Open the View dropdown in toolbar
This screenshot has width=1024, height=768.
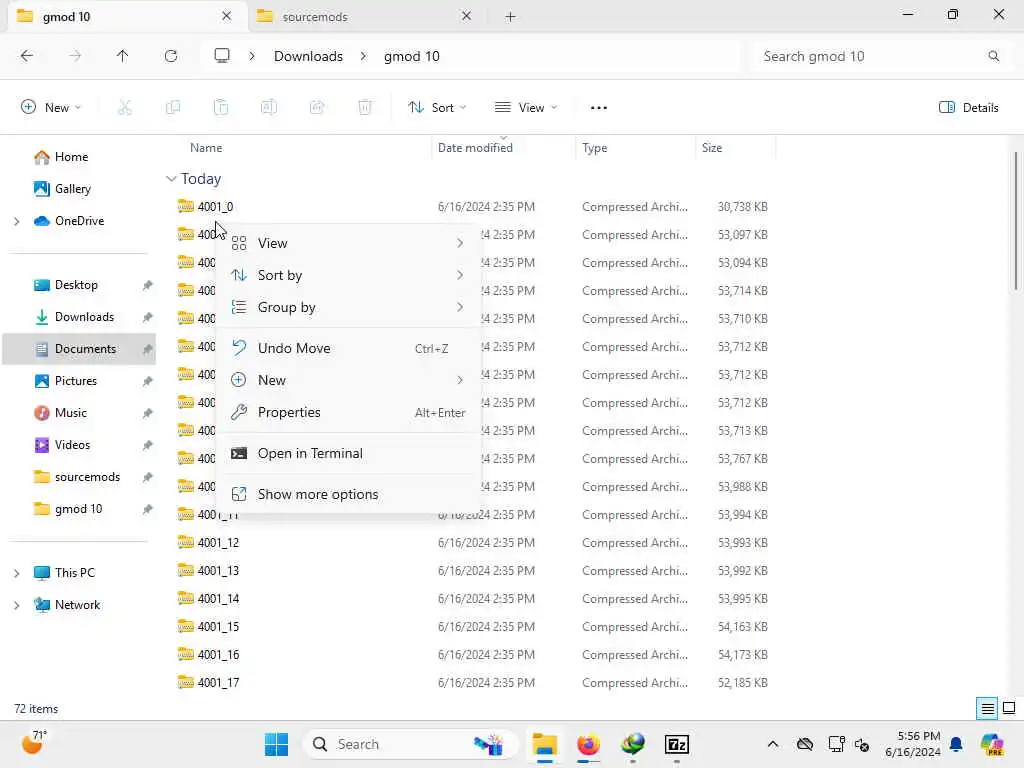(x=526, y=108)
